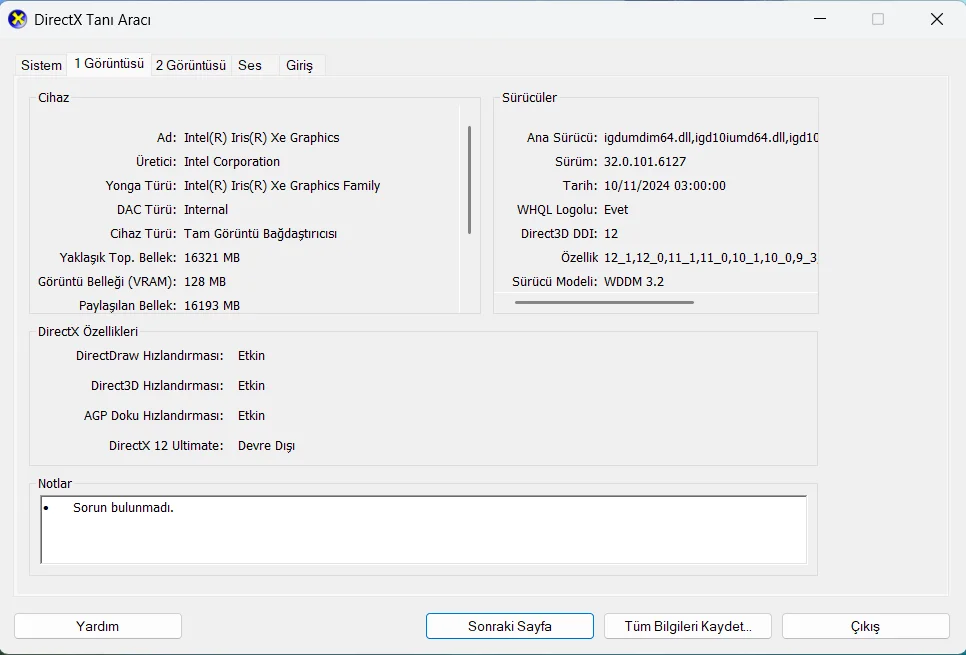Screen dimensions: 966x655
Task: Click the Intel Corporation manufacturer value
Action: (x=232, y=161)
